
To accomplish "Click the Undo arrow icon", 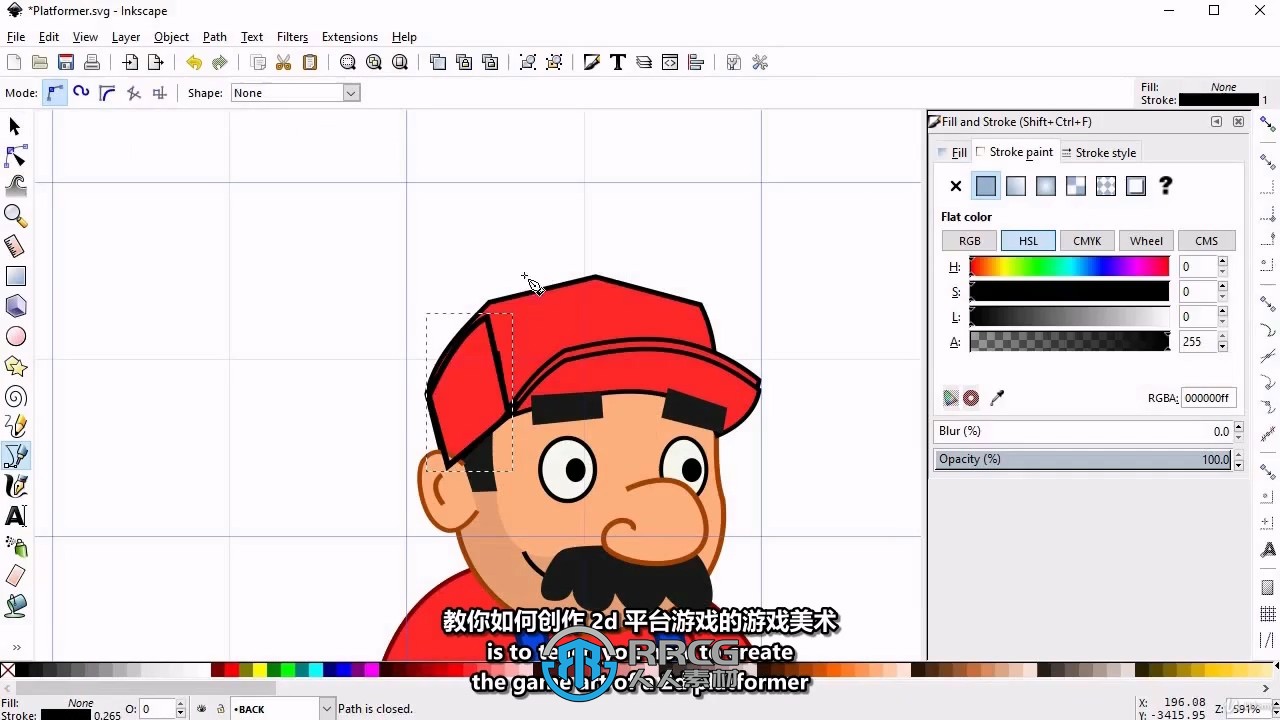I will coord(194,62).
